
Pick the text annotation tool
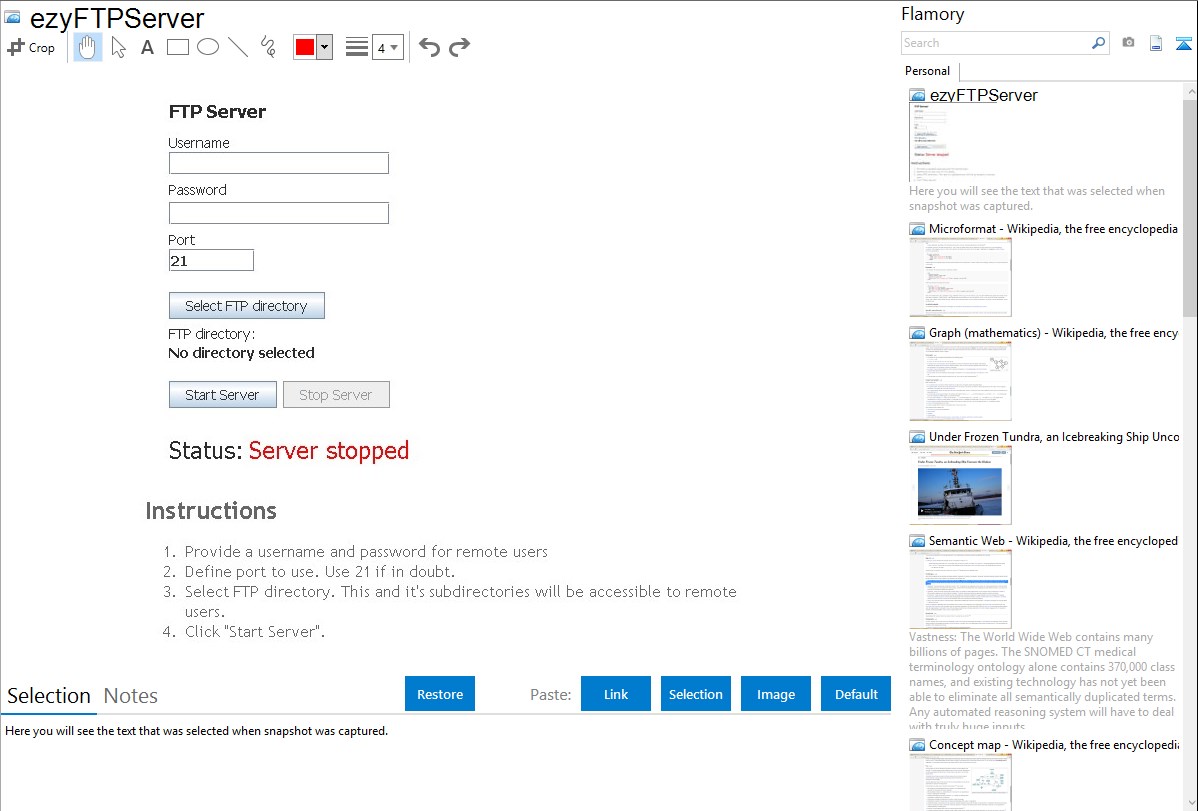click(x=147, y=47)
